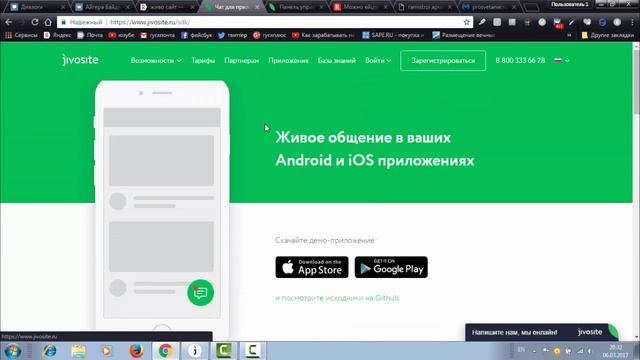Click the mail extension with red badge
This screenshot has width=640, height=360.
(x=558, y=22)
